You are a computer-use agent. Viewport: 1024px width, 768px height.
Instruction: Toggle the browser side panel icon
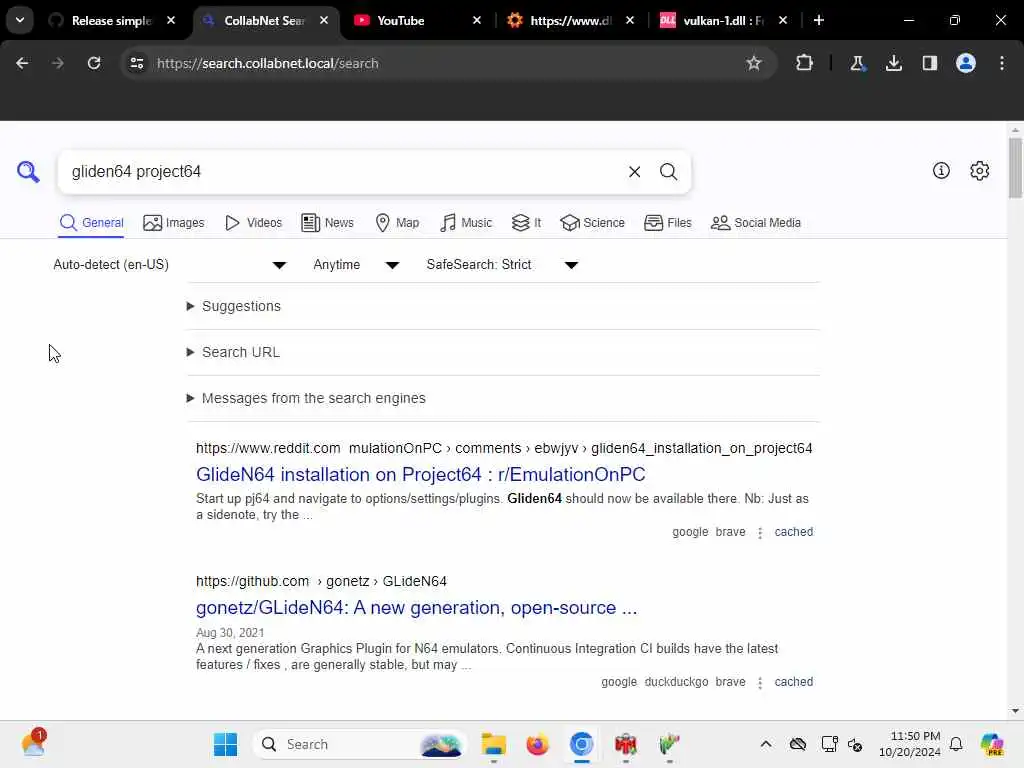(929, 63)
